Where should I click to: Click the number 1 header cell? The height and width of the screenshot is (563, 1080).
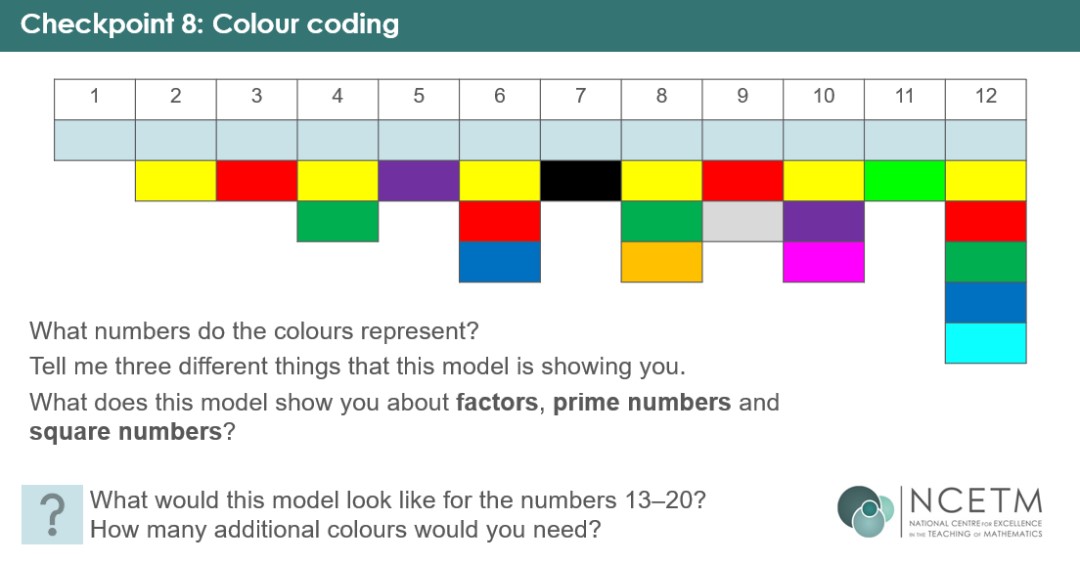tap(95, 99)
